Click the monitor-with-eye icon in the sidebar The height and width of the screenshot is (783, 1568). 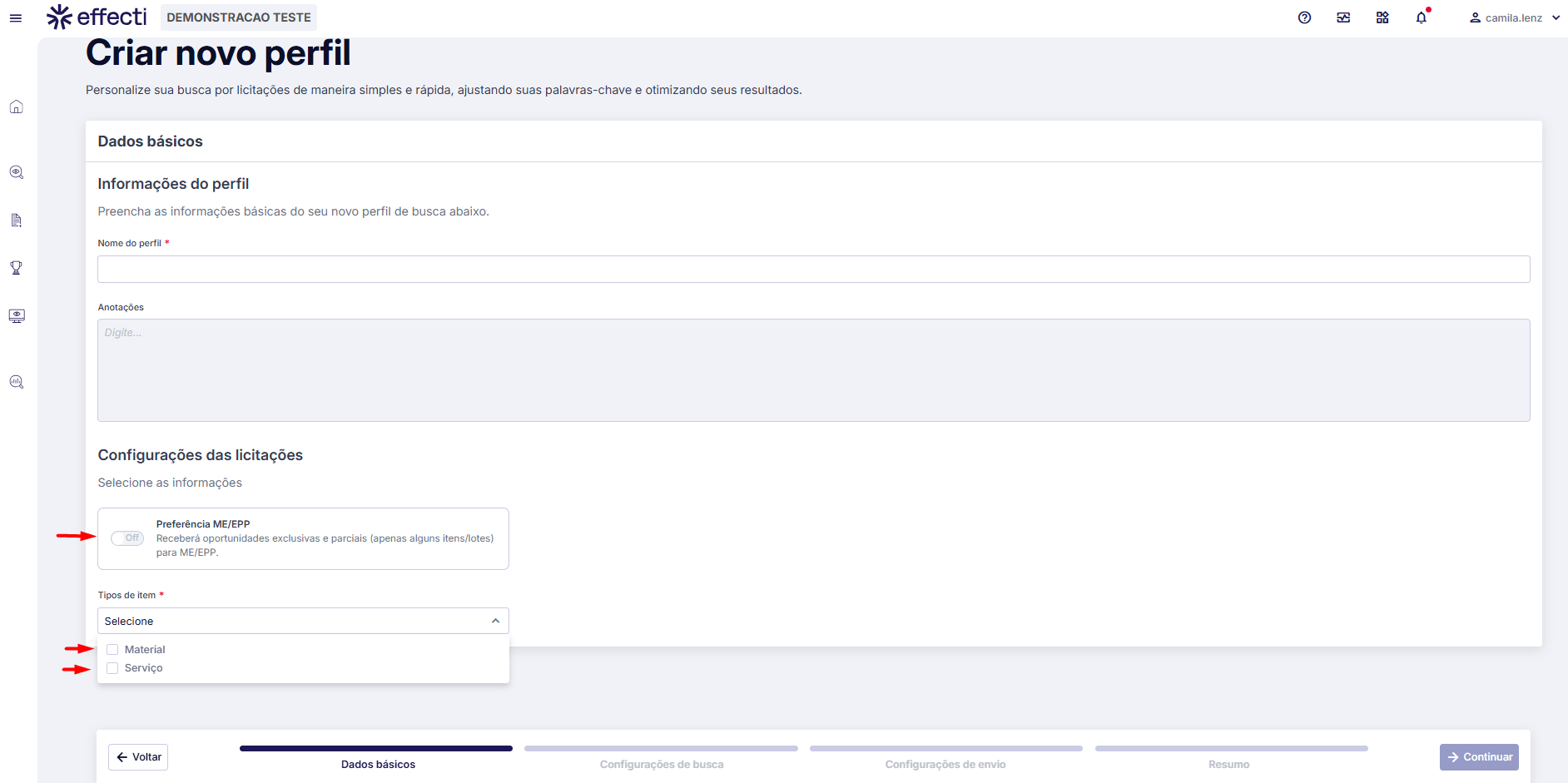16,316
